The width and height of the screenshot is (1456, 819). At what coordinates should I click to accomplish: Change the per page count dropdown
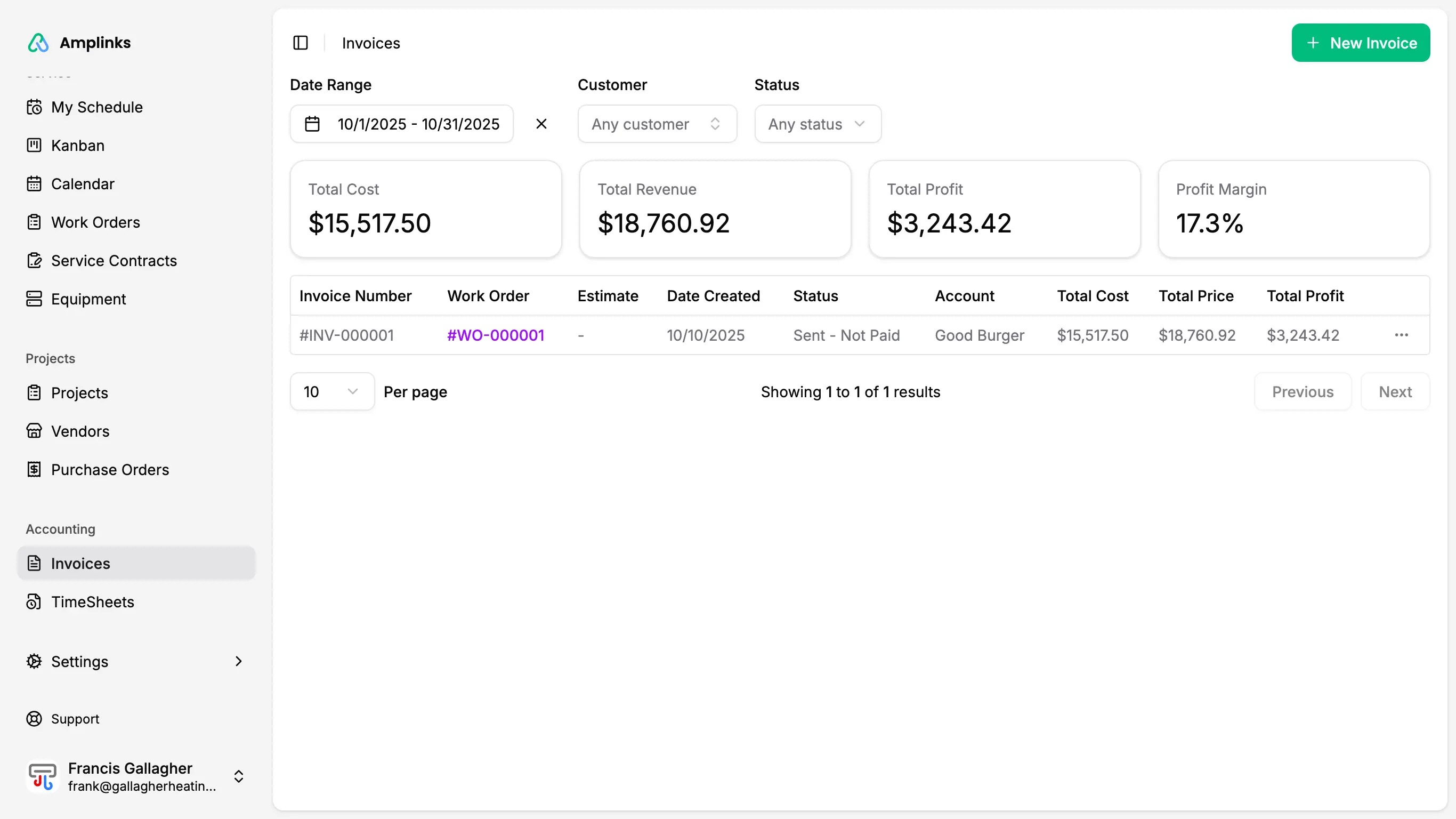(x=332, y=391)
